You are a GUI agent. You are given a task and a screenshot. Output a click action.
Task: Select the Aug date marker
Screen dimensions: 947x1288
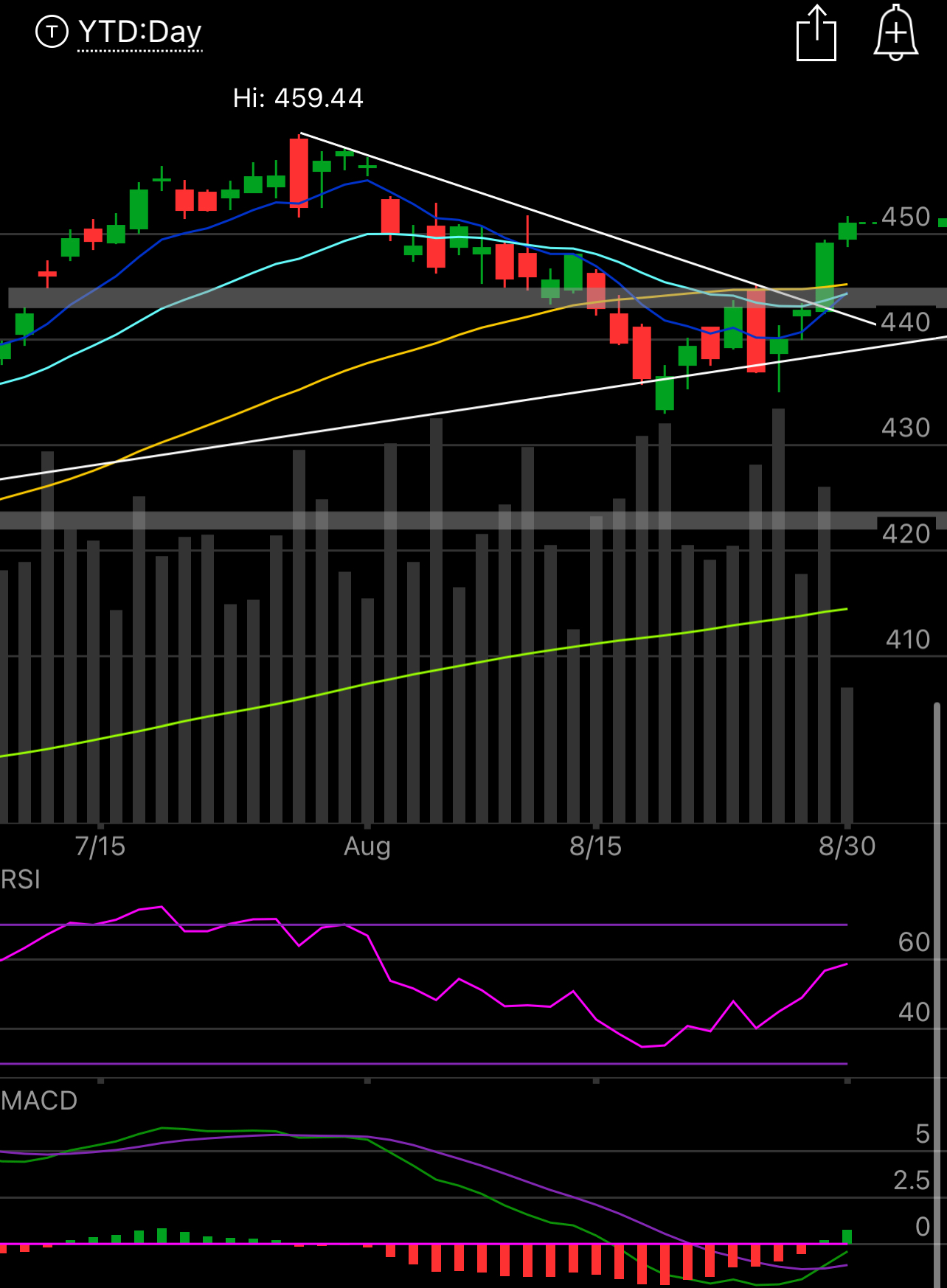tap(367, 846)
